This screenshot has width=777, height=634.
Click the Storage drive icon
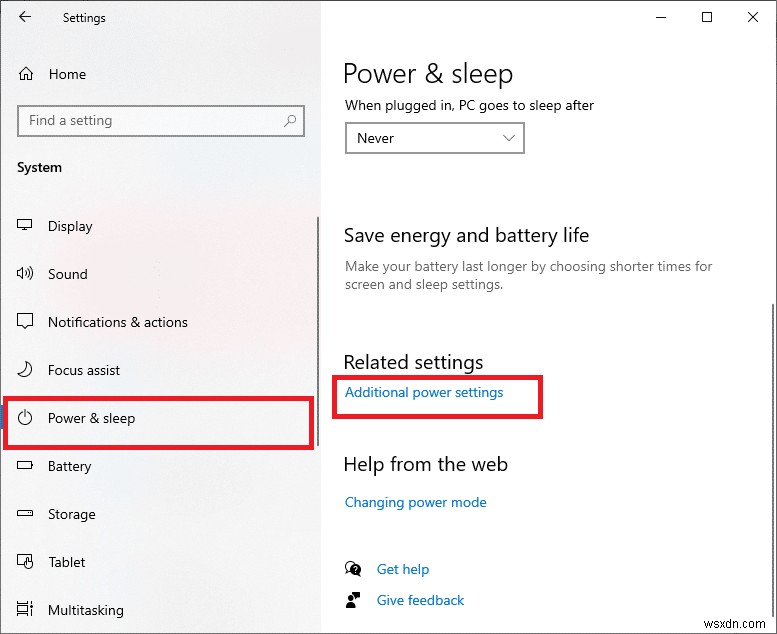26,514
